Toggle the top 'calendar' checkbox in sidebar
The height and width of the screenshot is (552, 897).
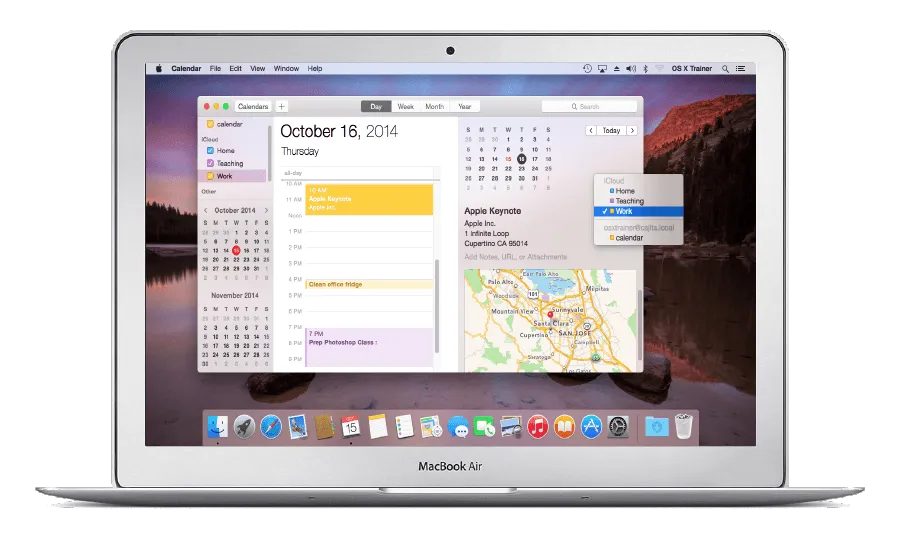coord(210,124)
